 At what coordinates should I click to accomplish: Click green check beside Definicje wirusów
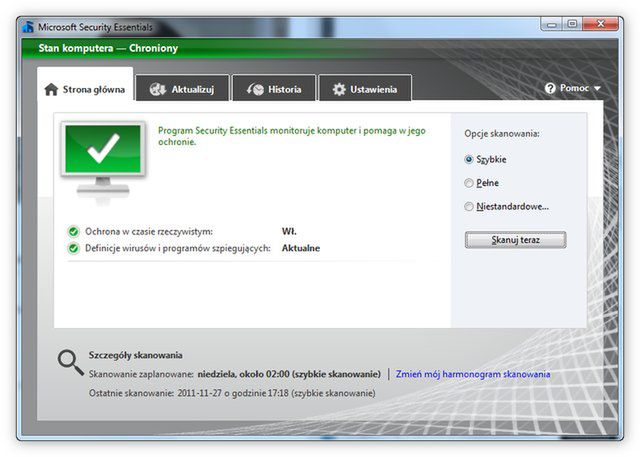pos(73,248)
